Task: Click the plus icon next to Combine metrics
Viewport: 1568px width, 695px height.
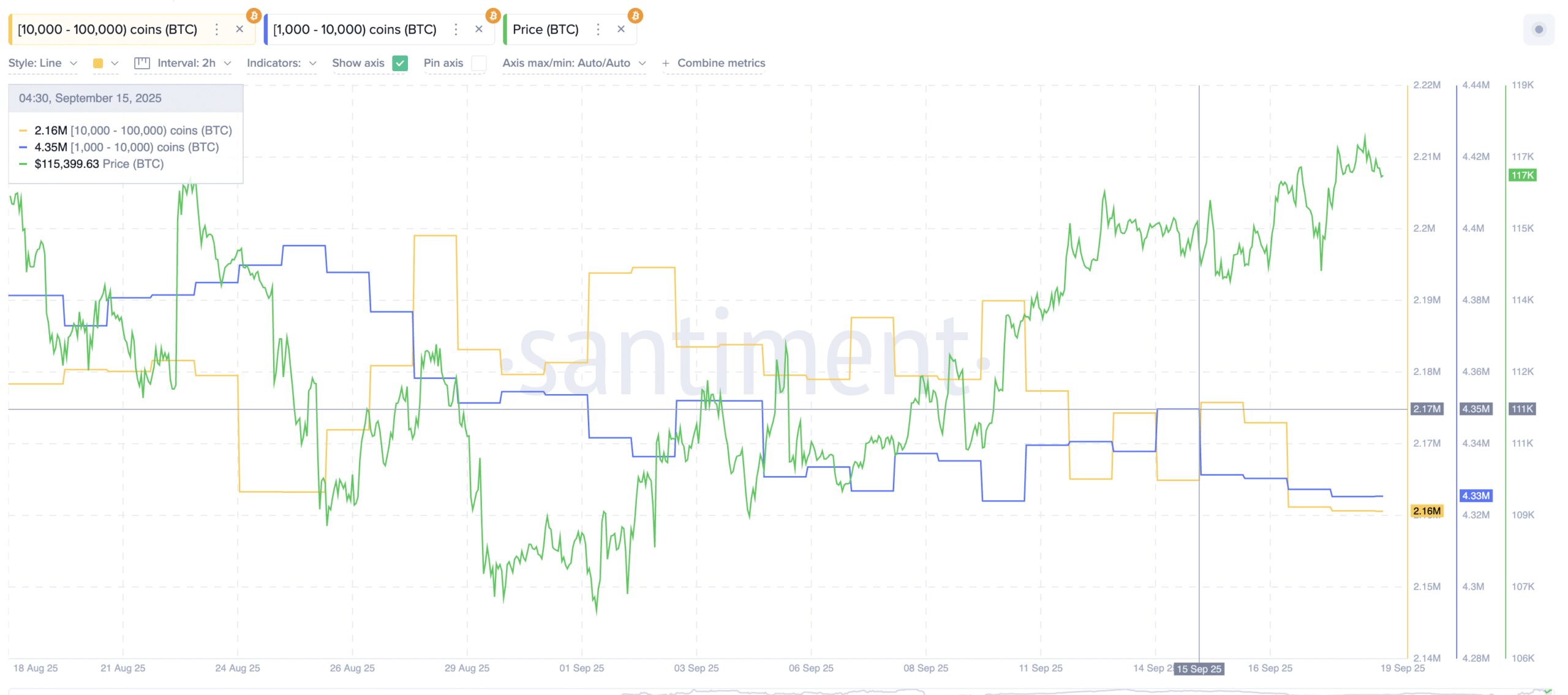Action: tap(665, 62)
